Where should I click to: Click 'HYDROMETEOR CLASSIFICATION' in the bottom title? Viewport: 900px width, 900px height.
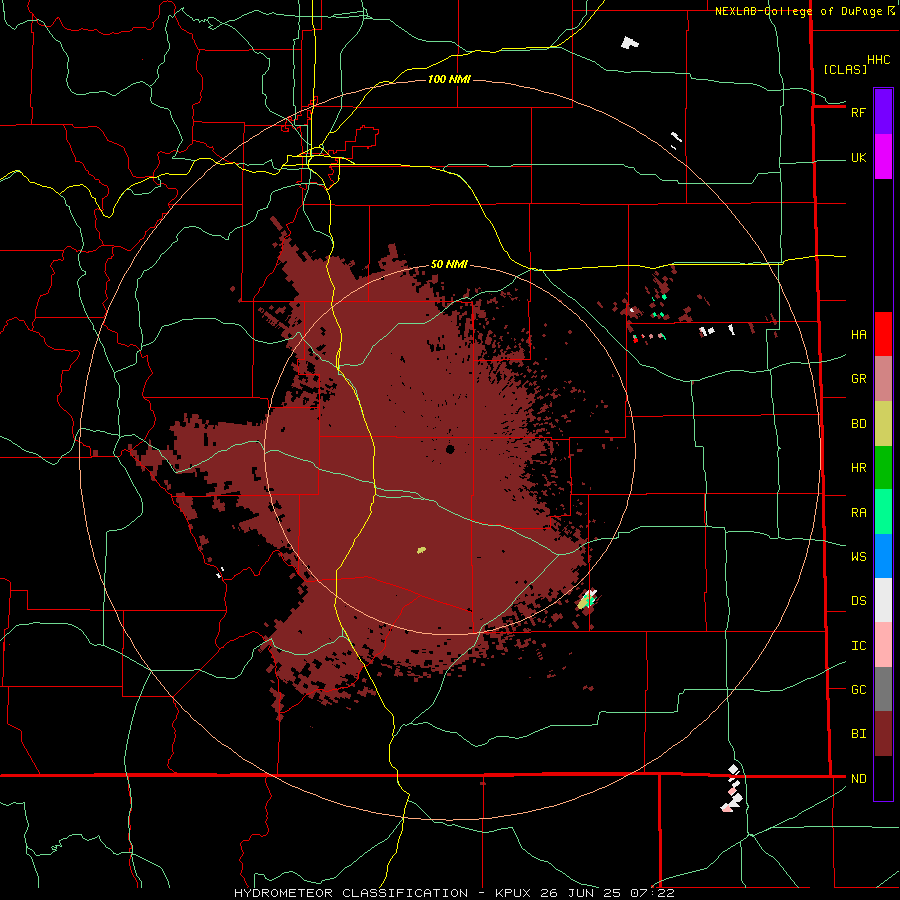point(351,893)
